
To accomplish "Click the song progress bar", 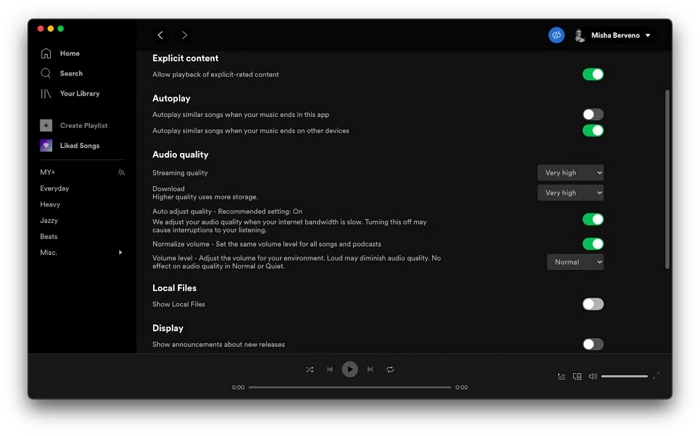I will tap(350, 387).
